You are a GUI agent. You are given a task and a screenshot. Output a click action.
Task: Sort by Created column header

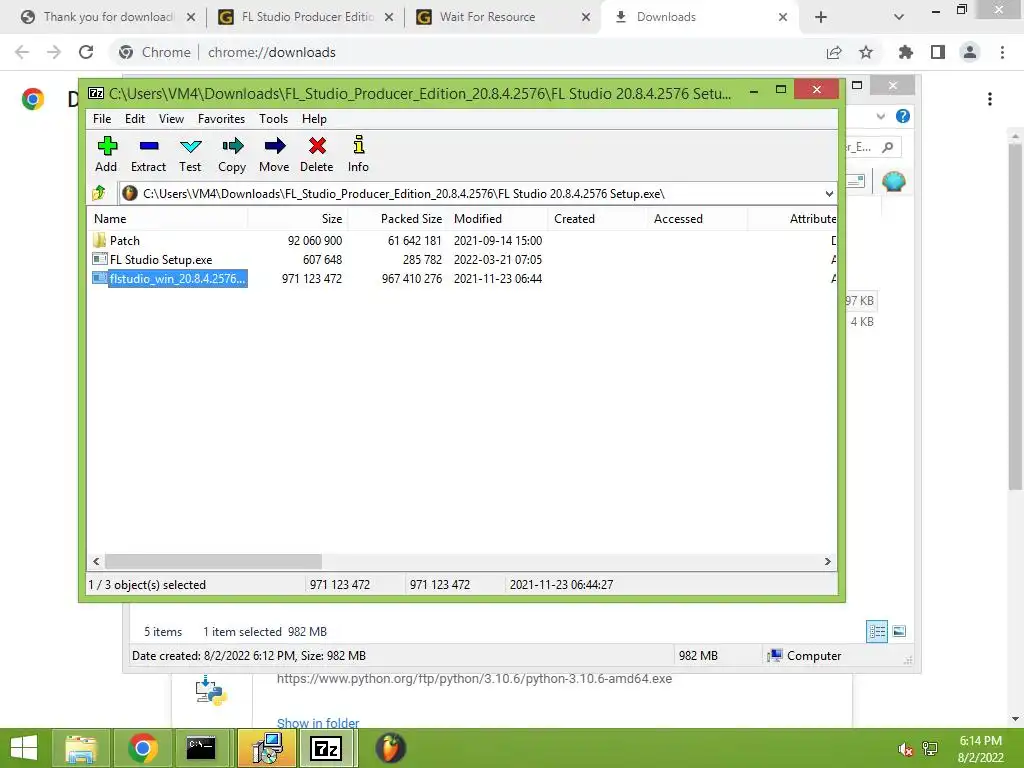(x=598, y=219)
